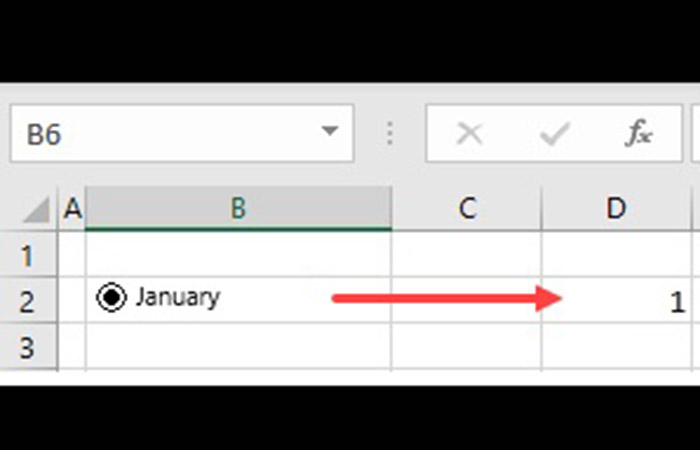Image resolution: width=700 pixels, height=450 pixels.
Task: Click the Enter checkmark formula icon
Action: 554,134
